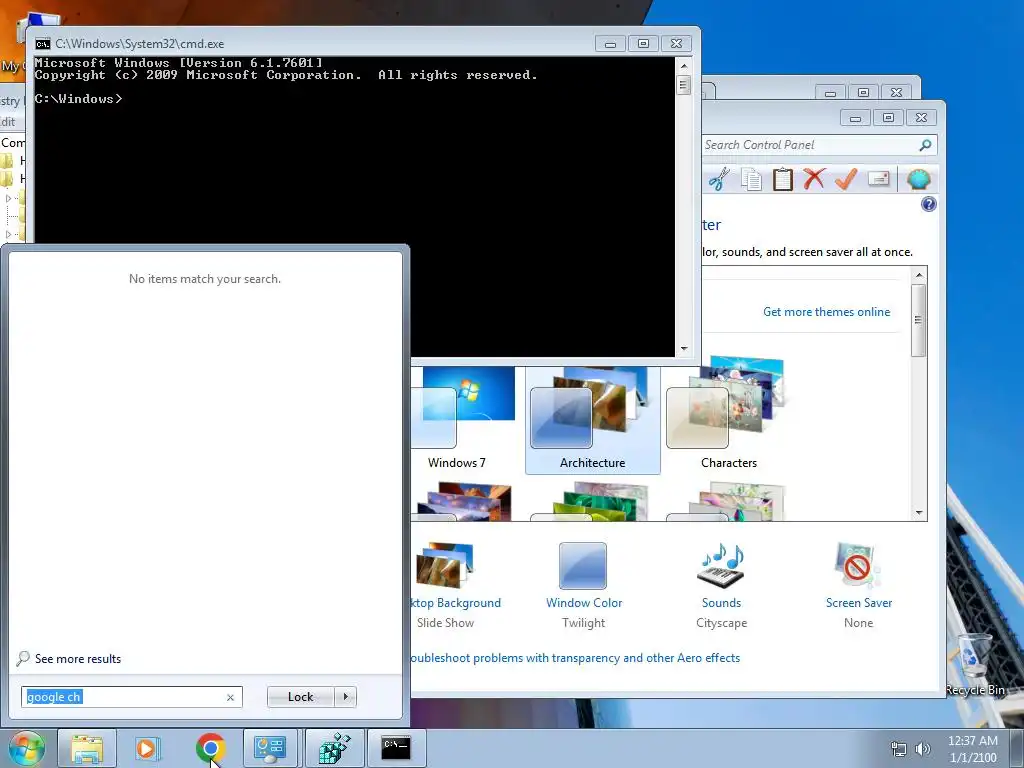Click the Paste clipboard icon in Control Panel toolbar

(x=782, y=179)
